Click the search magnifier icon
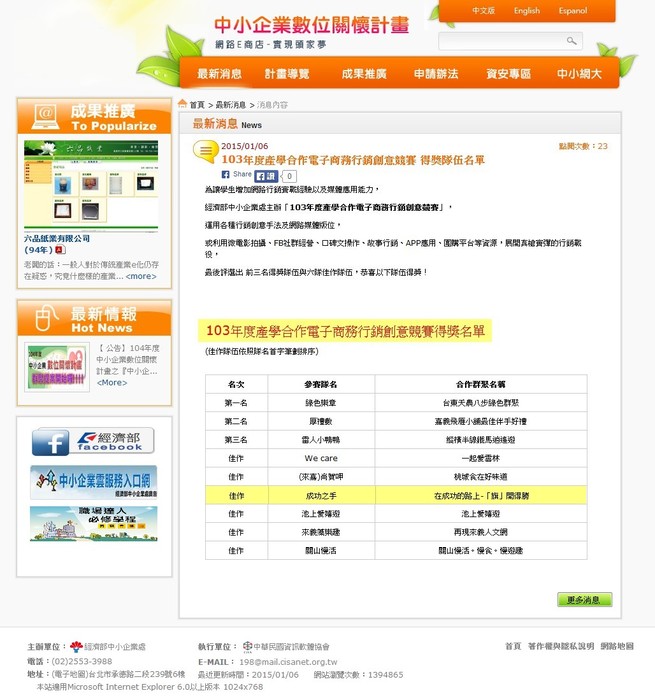Viewport: 655px width, 698px height. pyautogui.click(x=571, y=41)
